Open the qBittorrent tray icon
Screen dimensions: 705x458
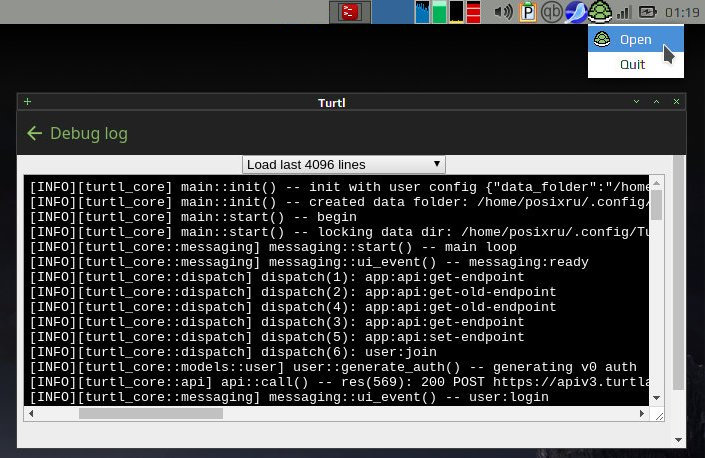pos(551,12)
